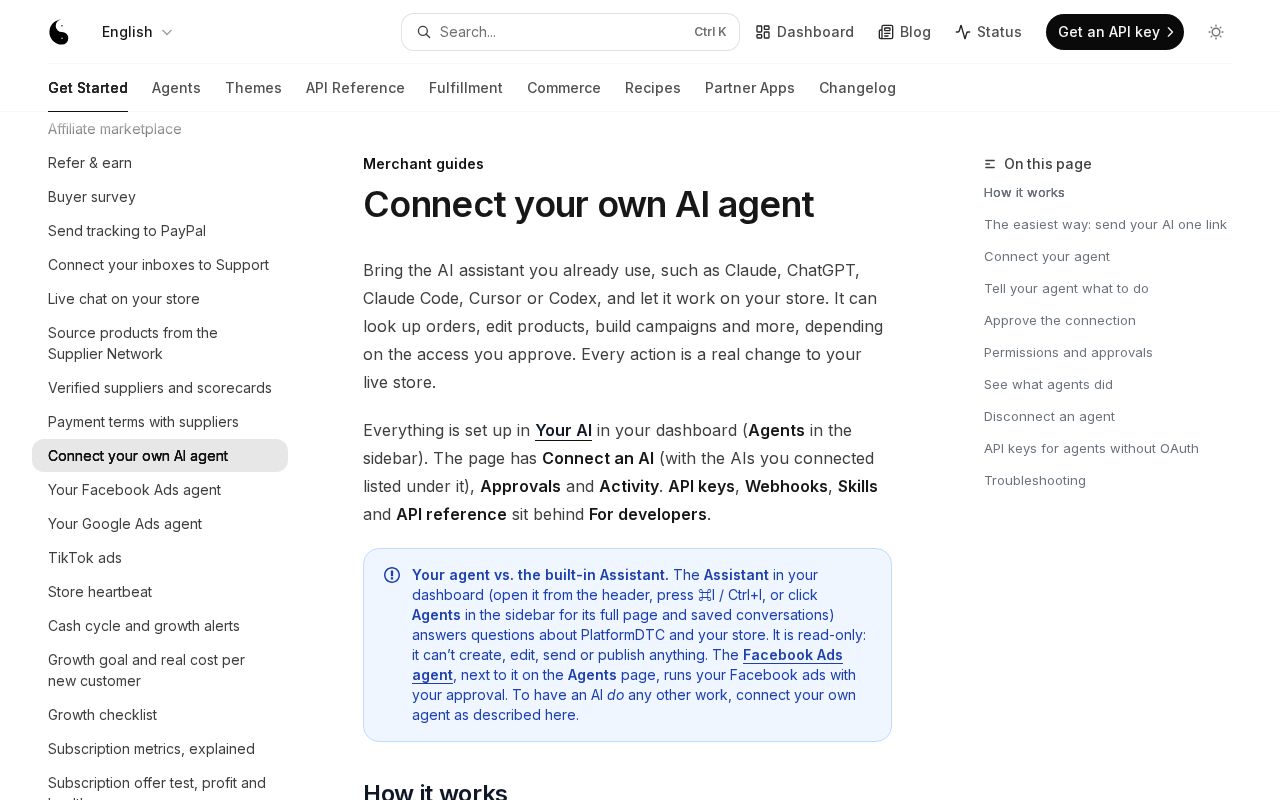
Task: Open Verified suppliers and scorecards guide
Action: [160, 388]
